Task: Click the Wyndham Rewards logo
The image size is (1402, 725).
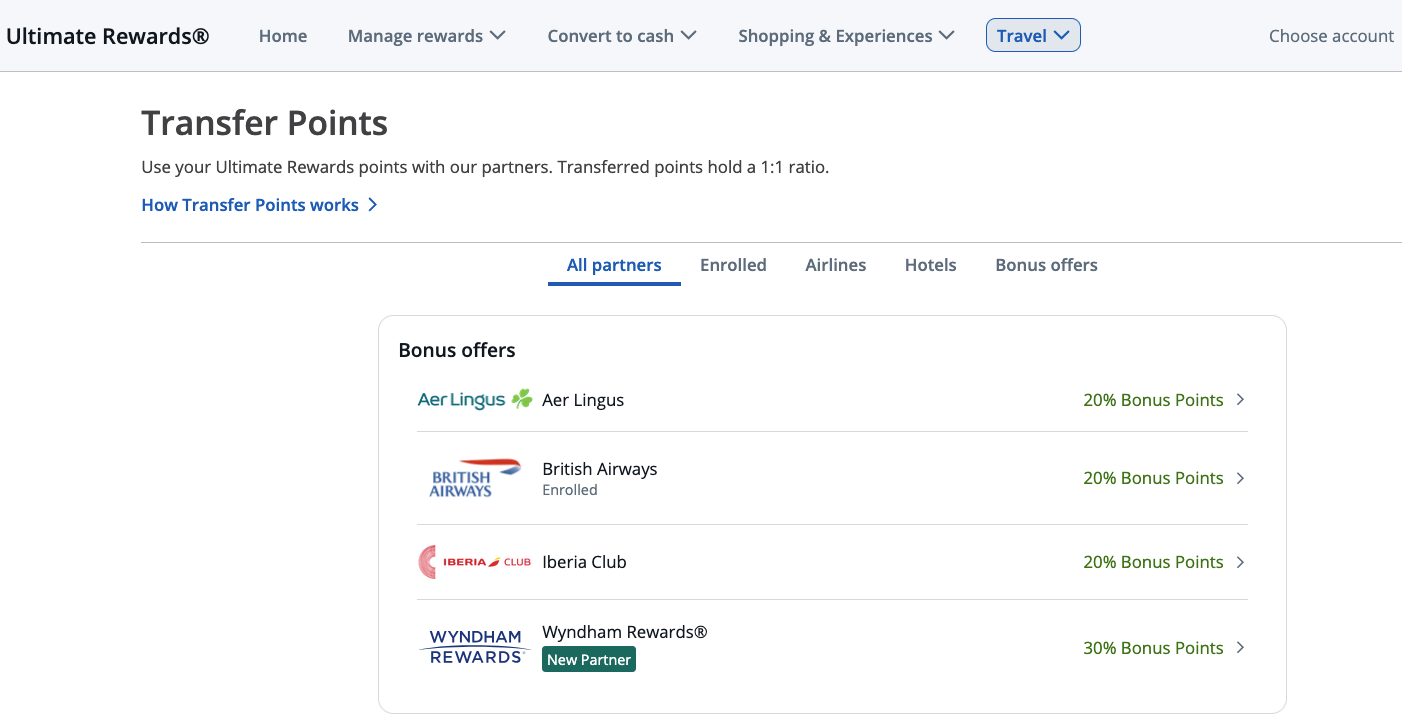Action: click(x=475, y=645)
